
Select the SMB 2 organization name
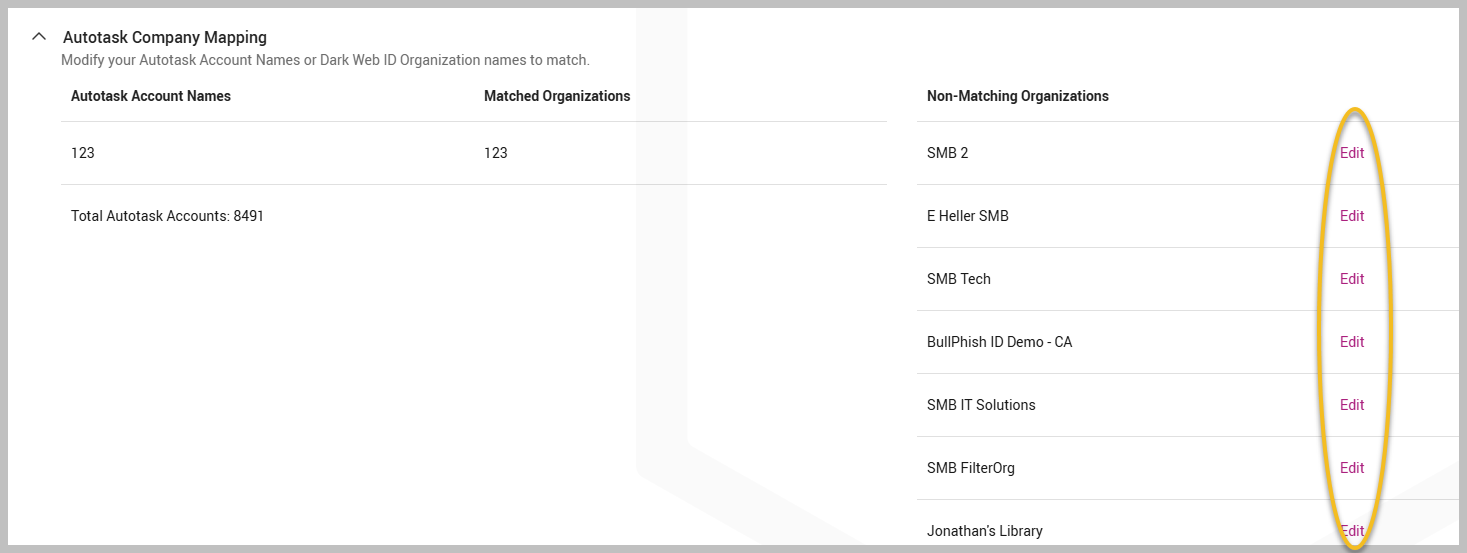coord(947,153)
